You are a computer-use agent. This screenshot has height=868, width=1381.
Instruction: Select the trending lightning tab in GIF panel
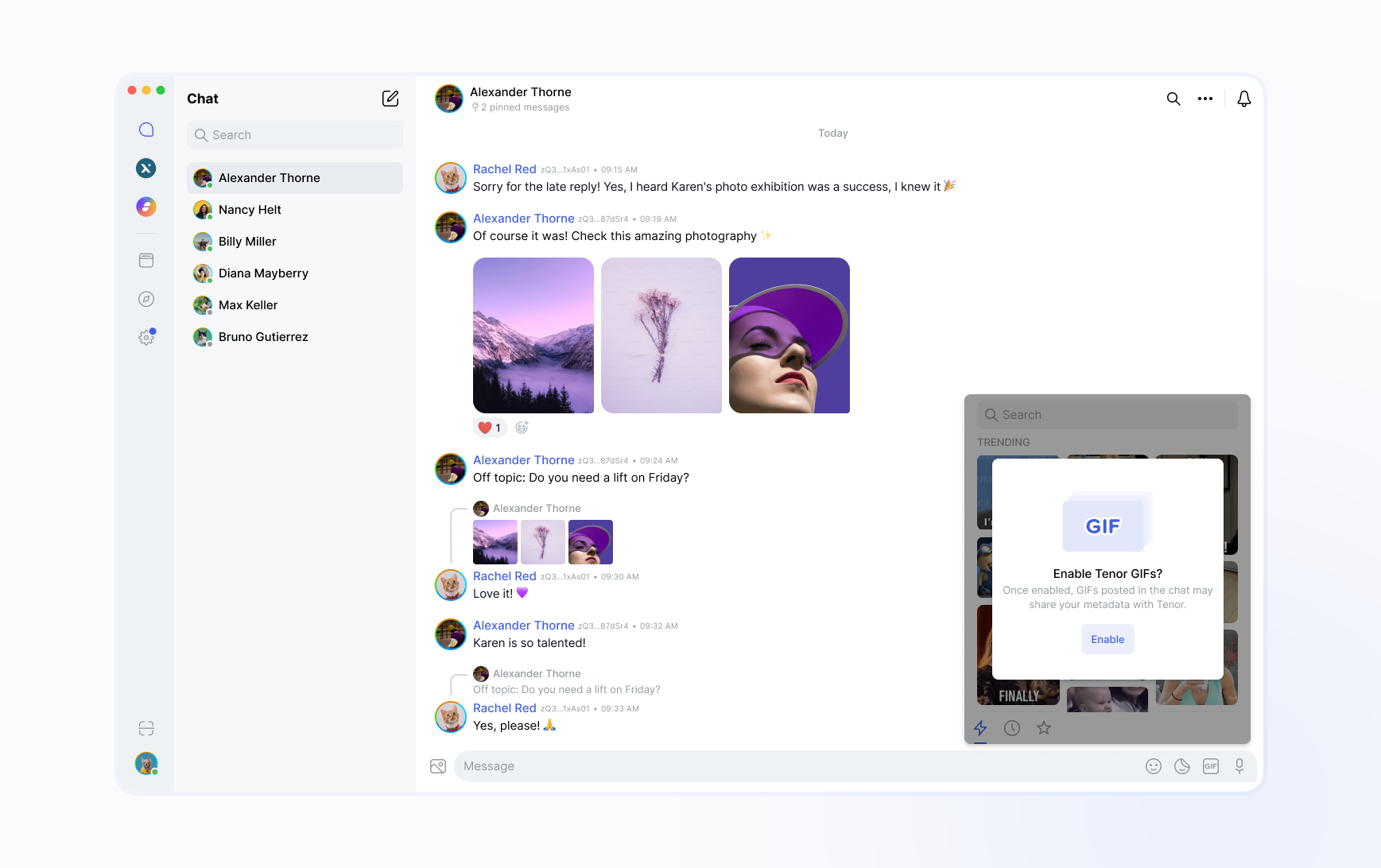(980, 728)
